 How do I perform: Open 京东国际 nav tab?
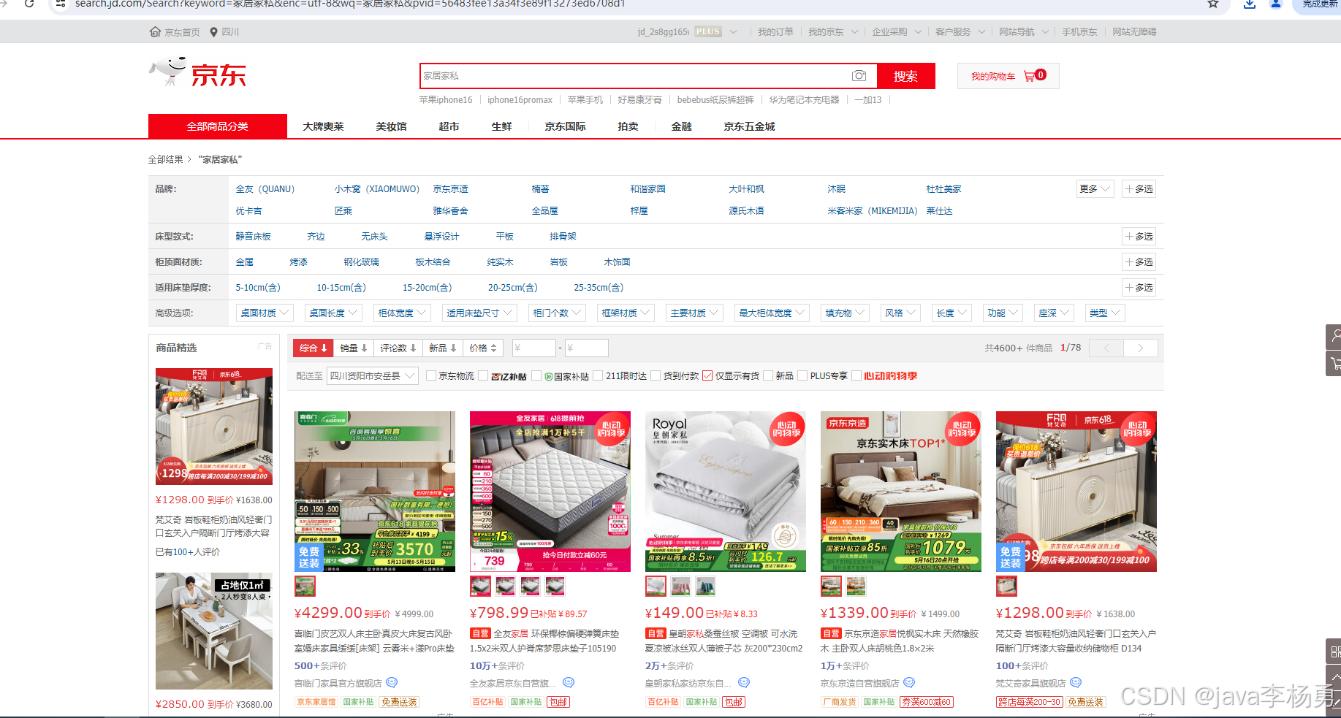[565, 127]
